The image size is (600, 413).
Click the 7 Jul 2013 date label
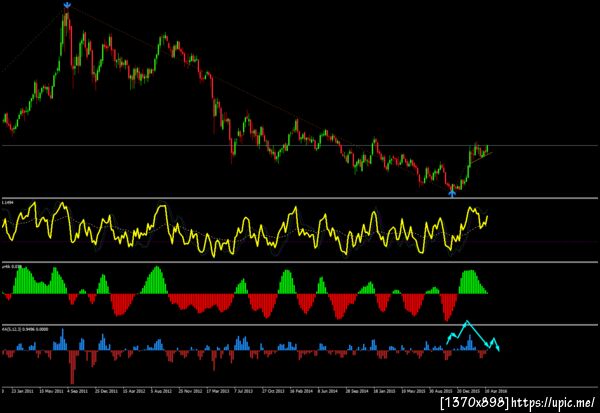tap(244, 391)
